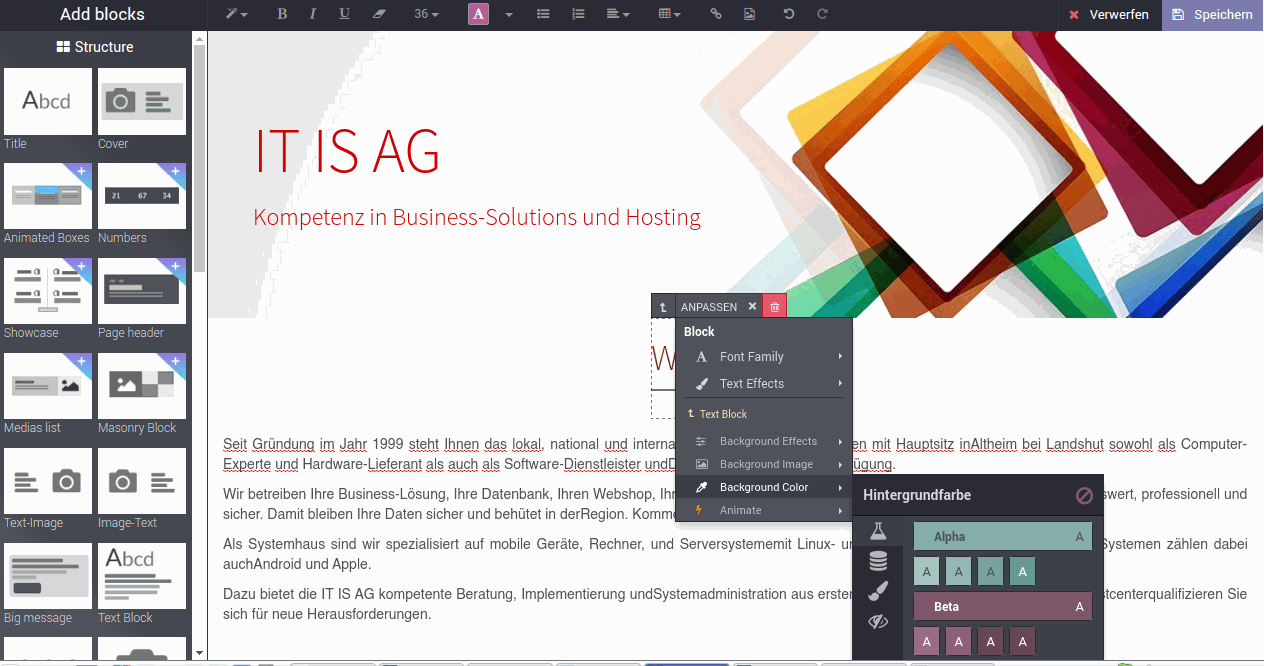Click the eraser remove-format icon

click(378, 14)
